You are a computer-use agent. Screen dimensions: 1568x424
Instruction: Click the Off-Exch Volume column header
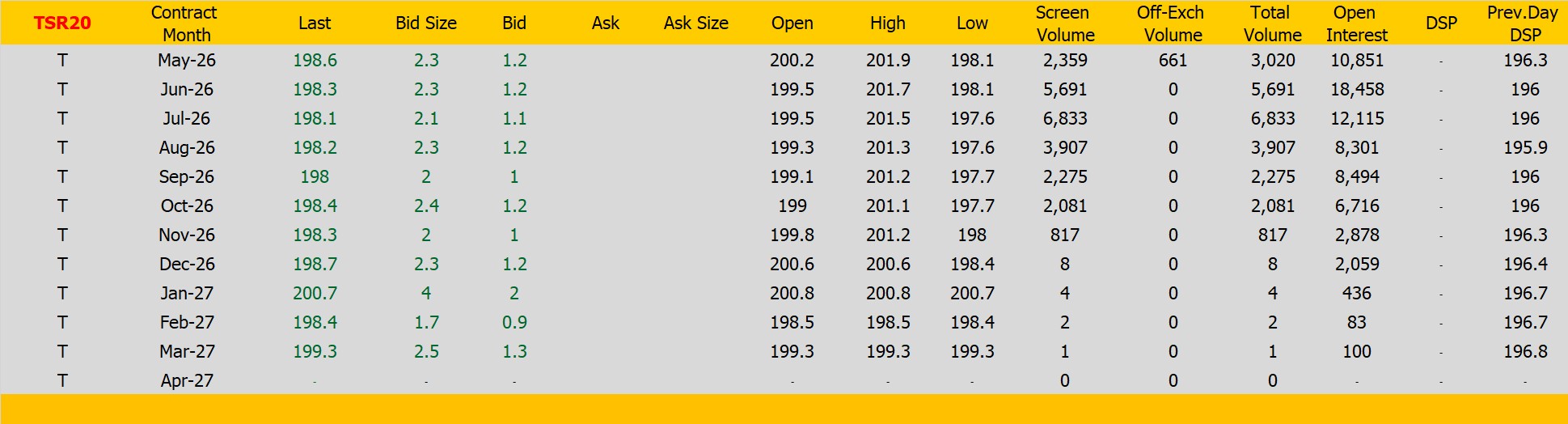pyautogui.click(x=1172, y=23)
